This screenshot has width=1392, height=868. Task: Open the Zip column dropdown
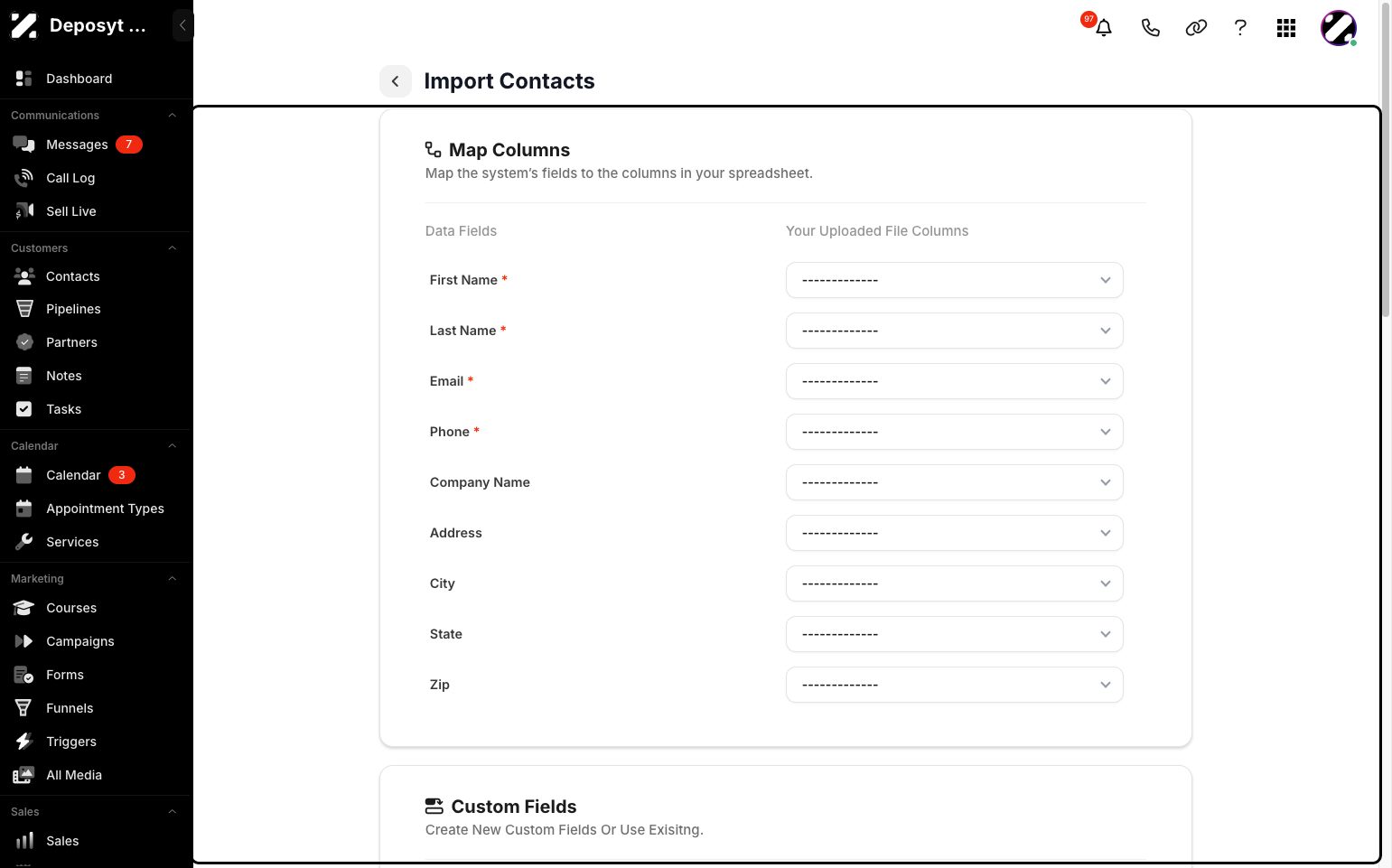coord(955,685)
